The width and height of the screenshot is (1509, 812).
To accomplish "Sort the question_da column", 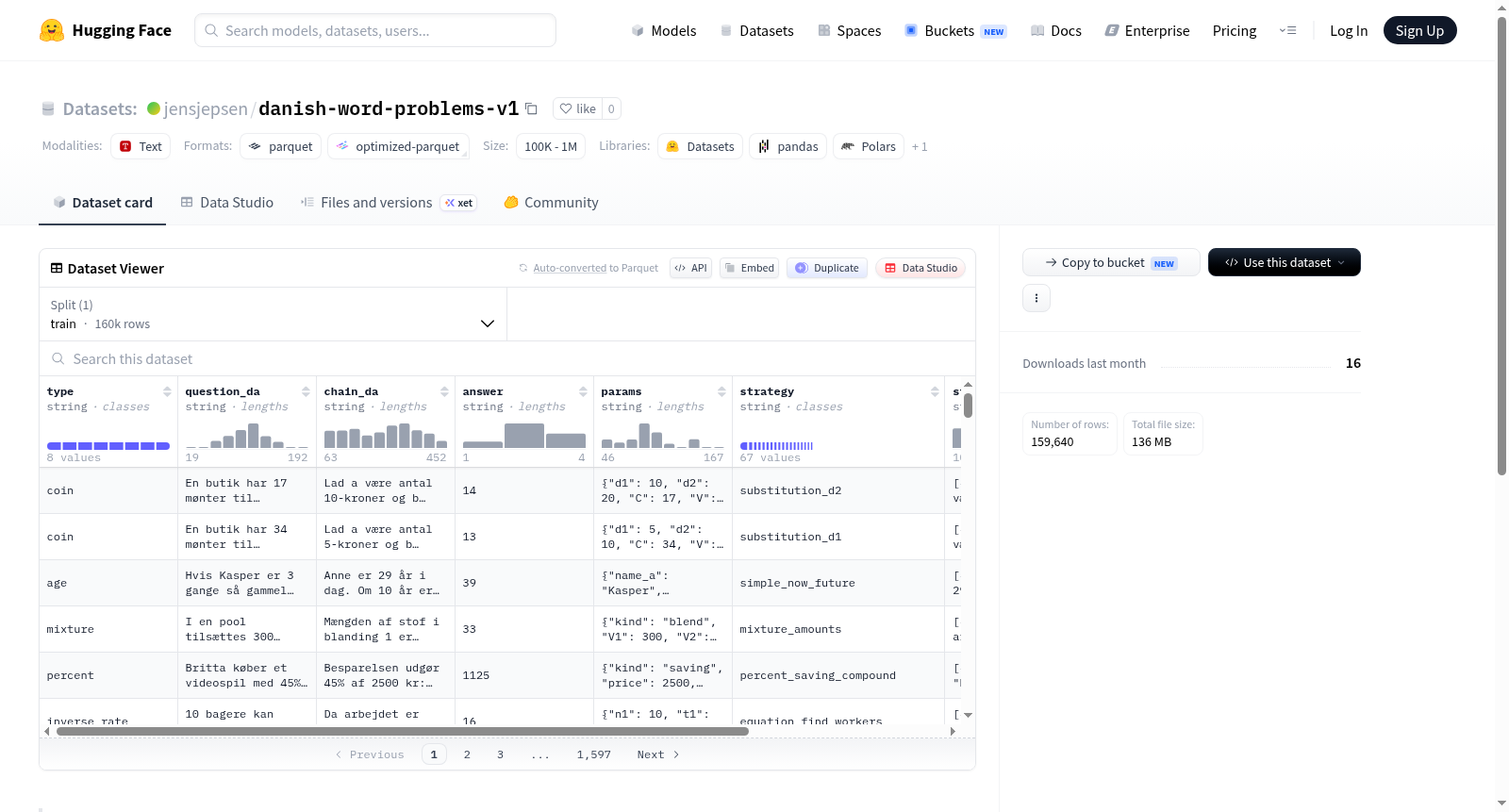I will (306, 391).
